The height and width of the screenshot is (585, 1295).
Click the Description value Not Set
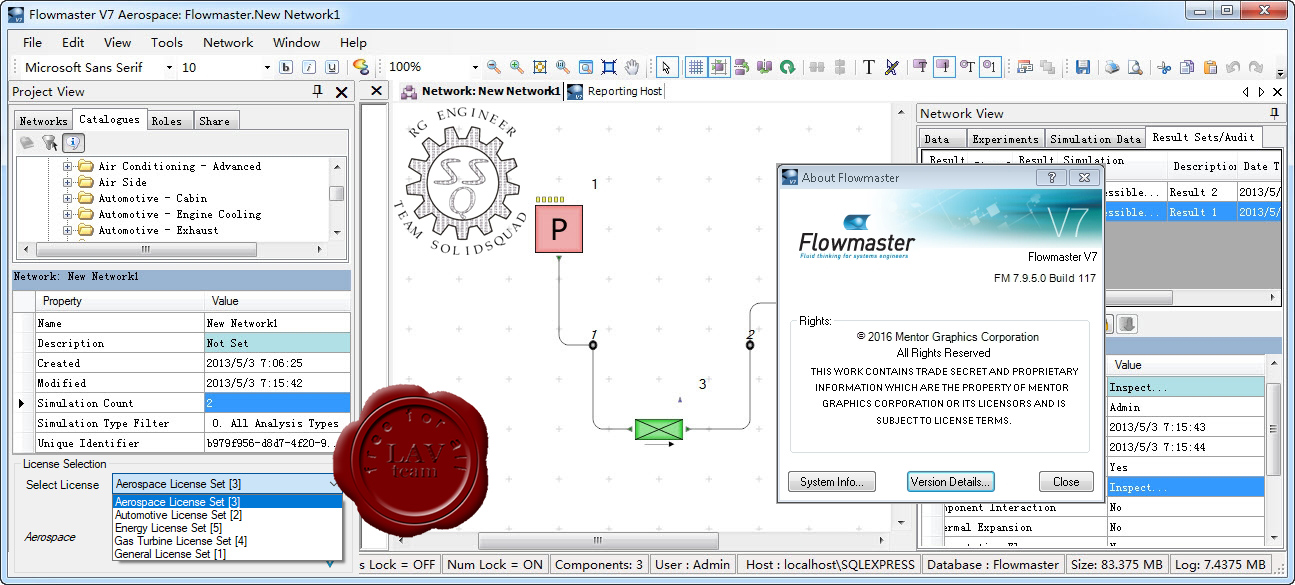click(x=277, y=343)
